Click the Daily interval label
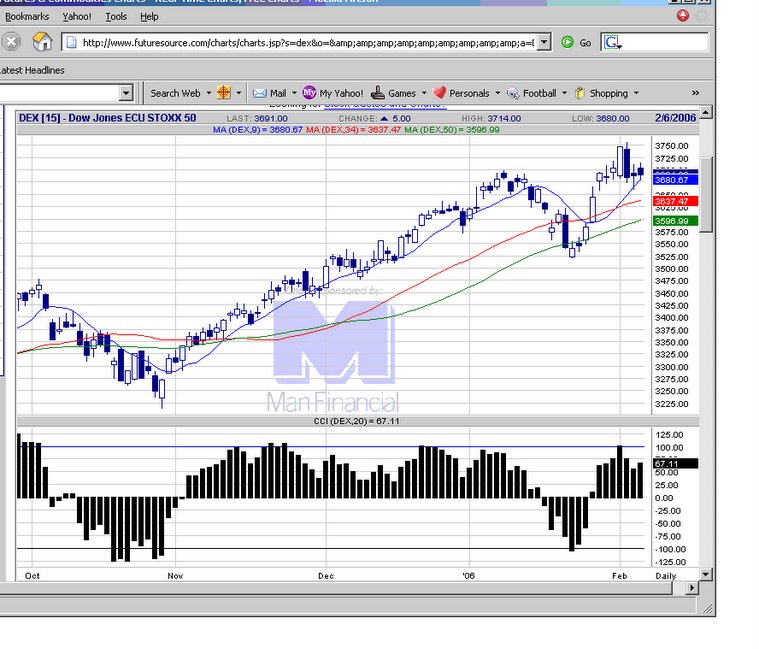The height and width of the screenshot is (649, 759). click(666, 576)
